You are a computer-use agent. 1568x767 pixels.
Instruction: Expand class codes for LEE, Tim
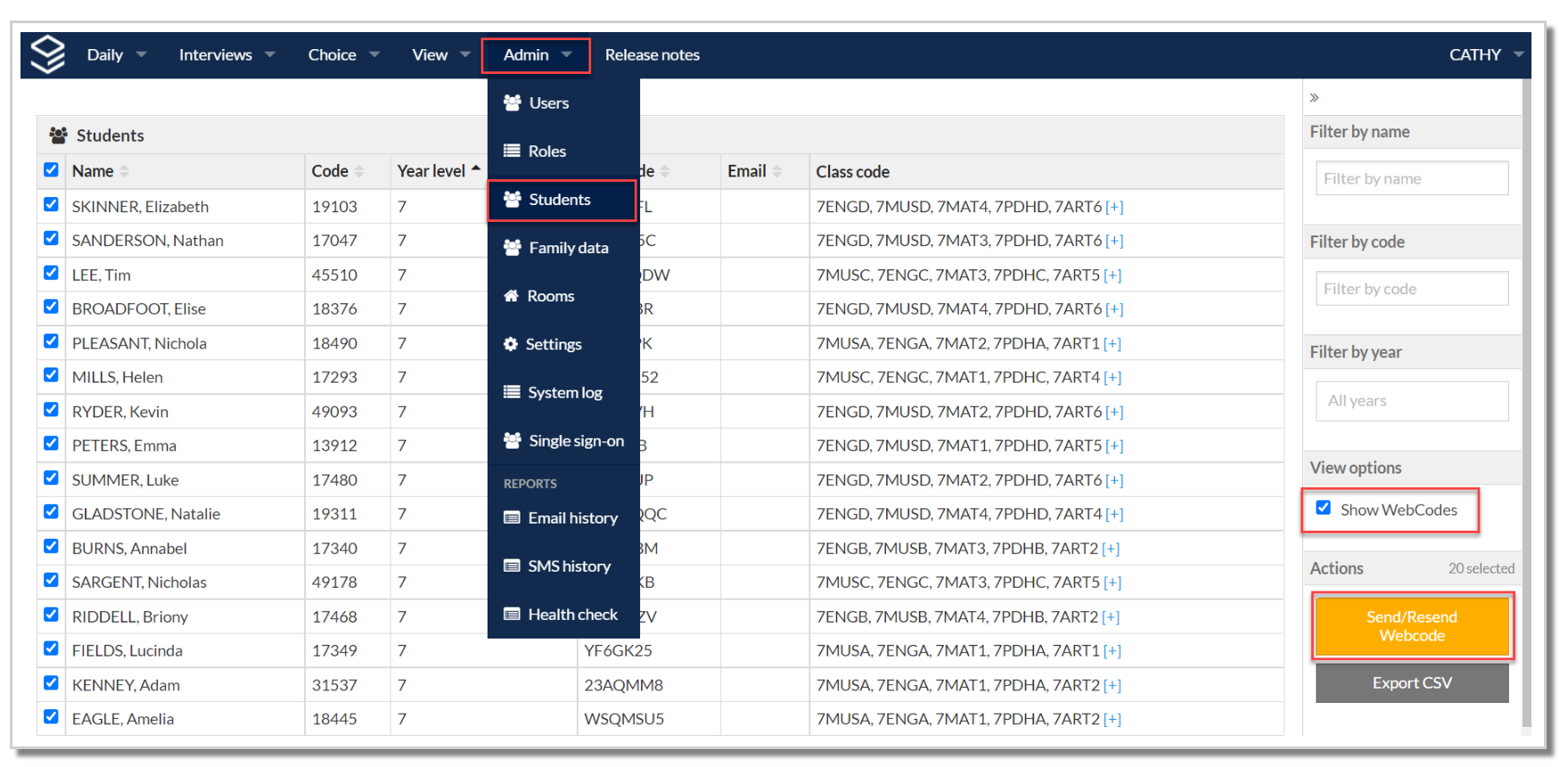coord(1112,276)
